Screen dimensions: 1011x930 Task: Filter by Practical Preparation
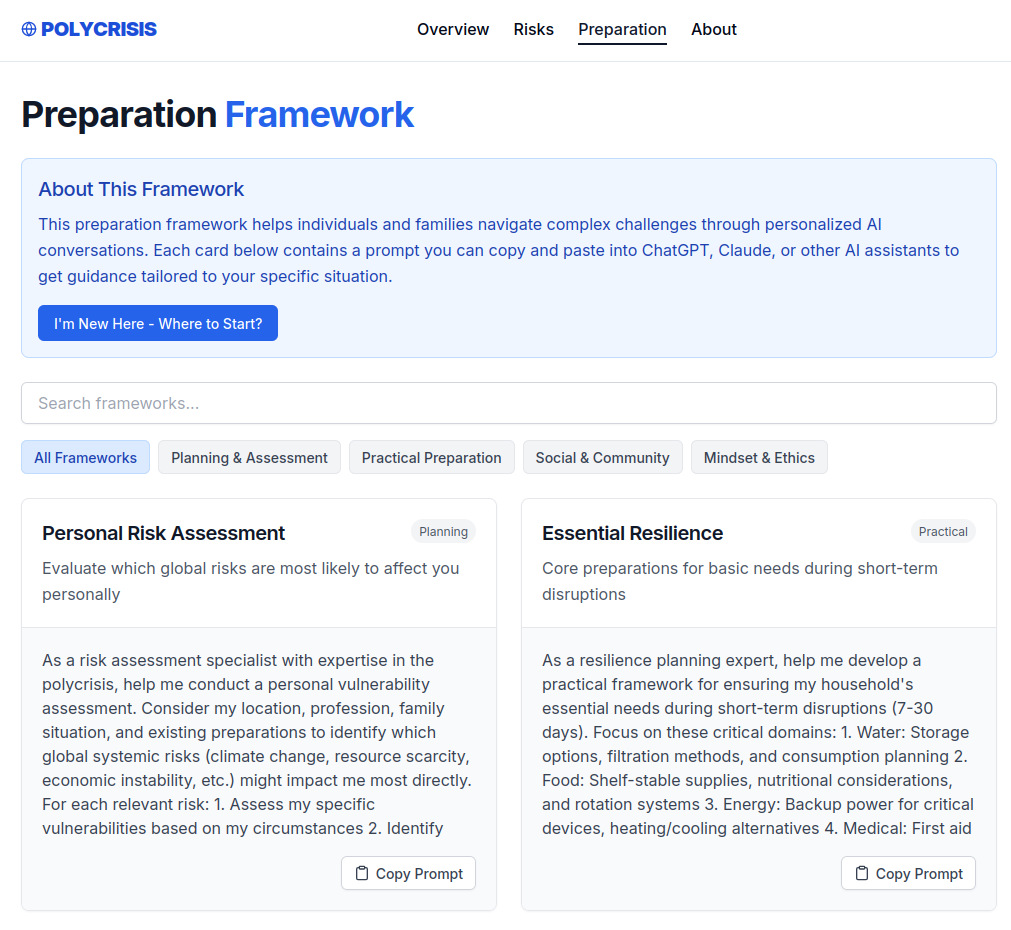click(x=431, y=458)
